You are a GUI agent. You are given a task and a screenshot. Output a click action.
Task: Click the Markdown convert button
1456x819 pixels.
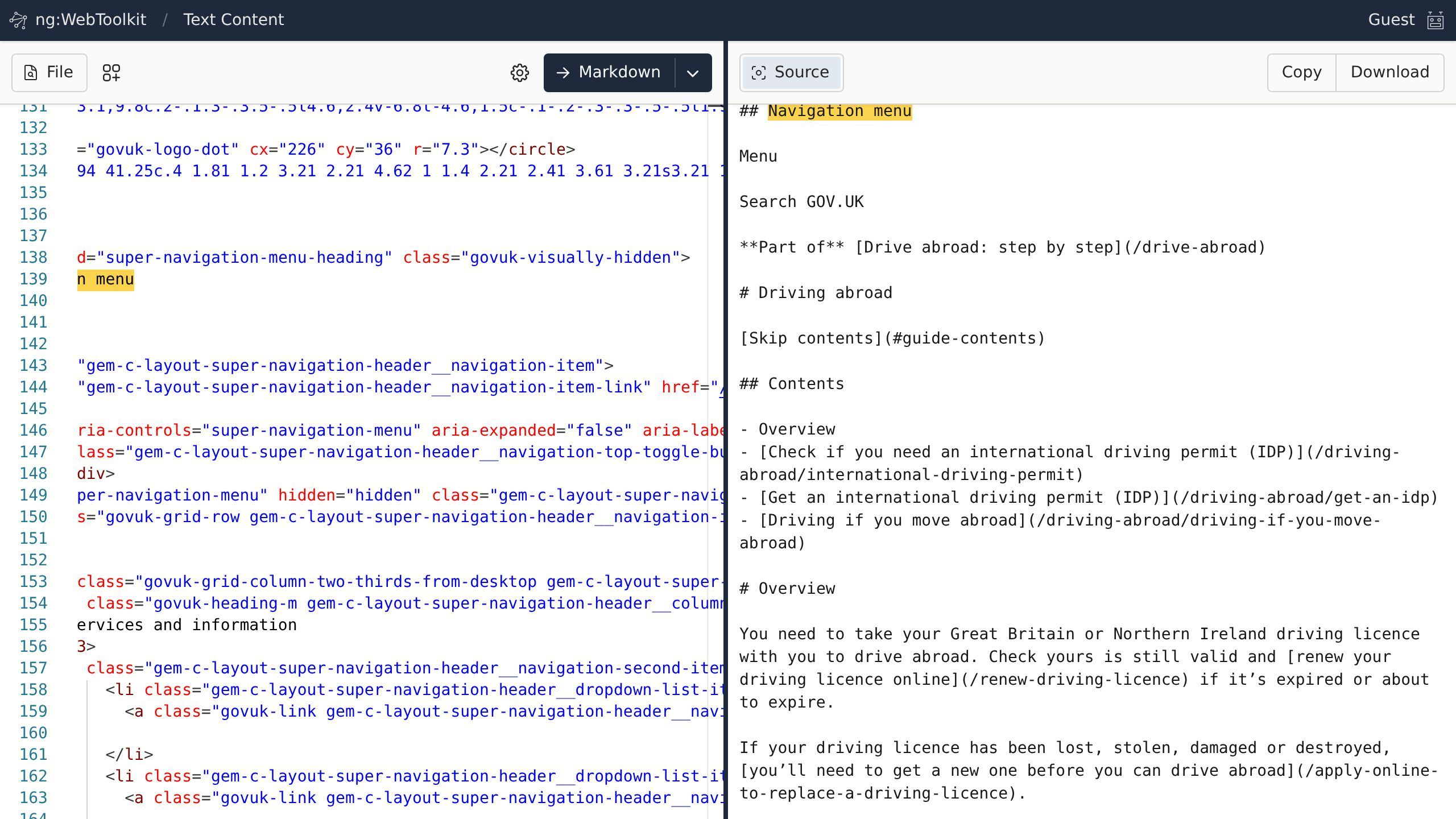(609, 72)
